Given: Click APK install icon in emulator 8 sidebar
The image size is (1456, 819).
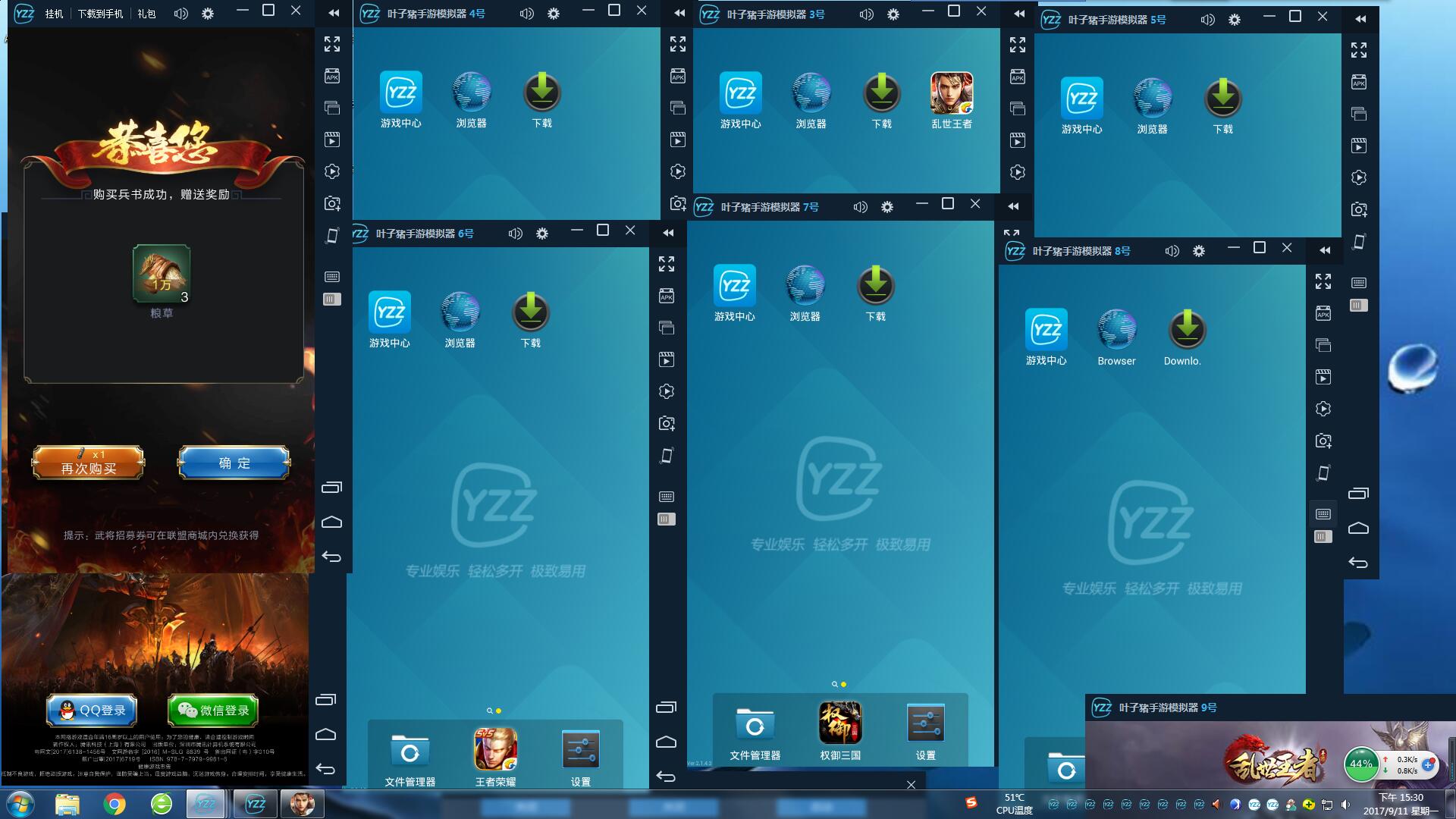Looking at the screenshot, I should tap(1323, 313).
